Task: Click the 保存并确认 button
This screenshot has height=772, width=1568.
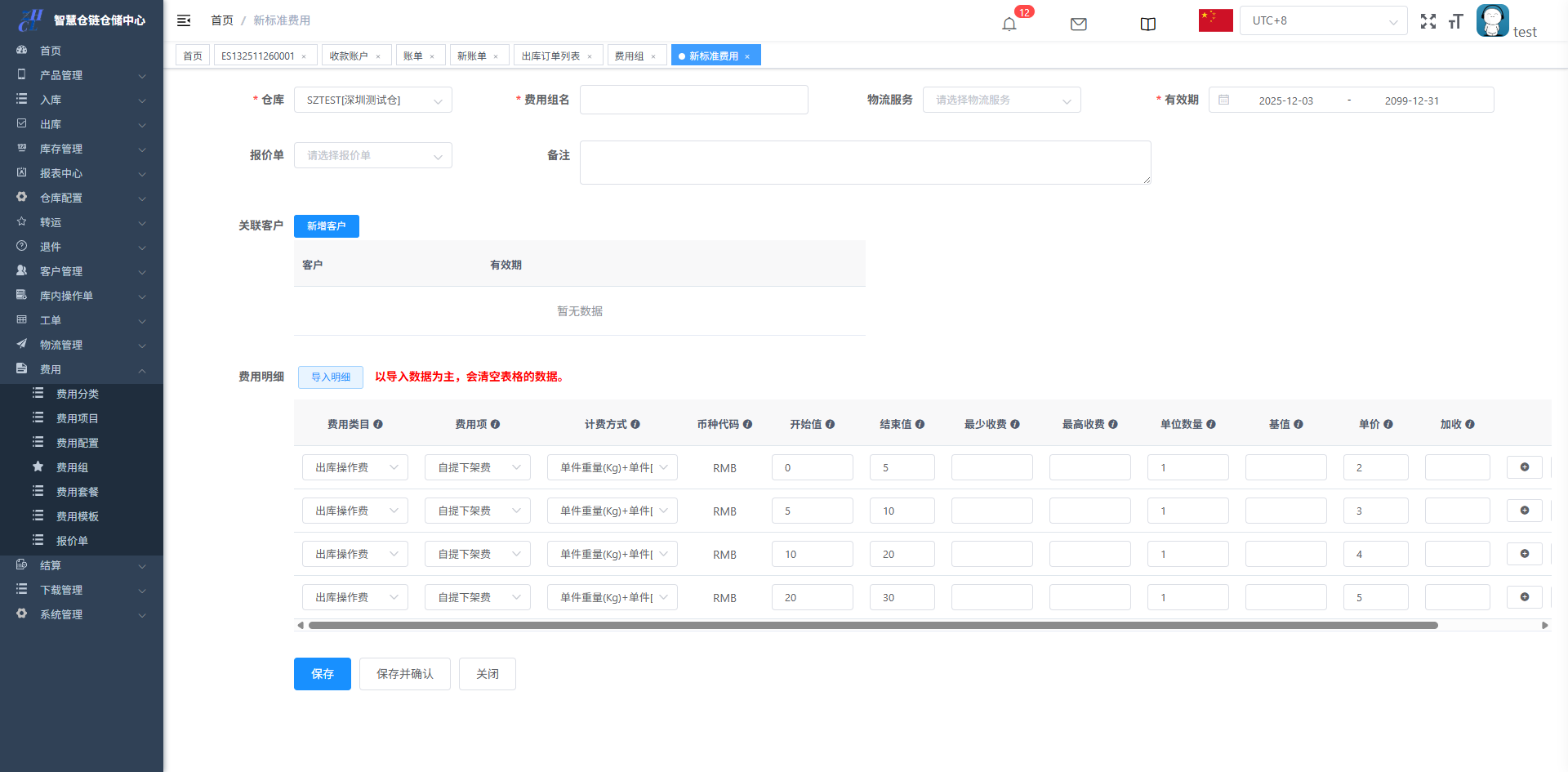Action: point(404,674)
